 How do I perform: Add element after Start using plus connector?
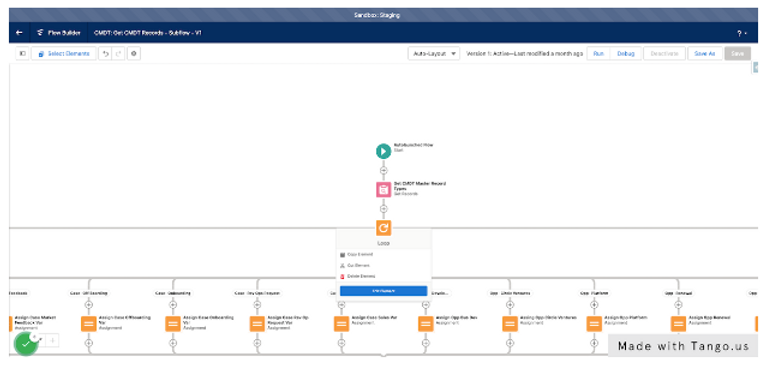[x=384, y=170]
